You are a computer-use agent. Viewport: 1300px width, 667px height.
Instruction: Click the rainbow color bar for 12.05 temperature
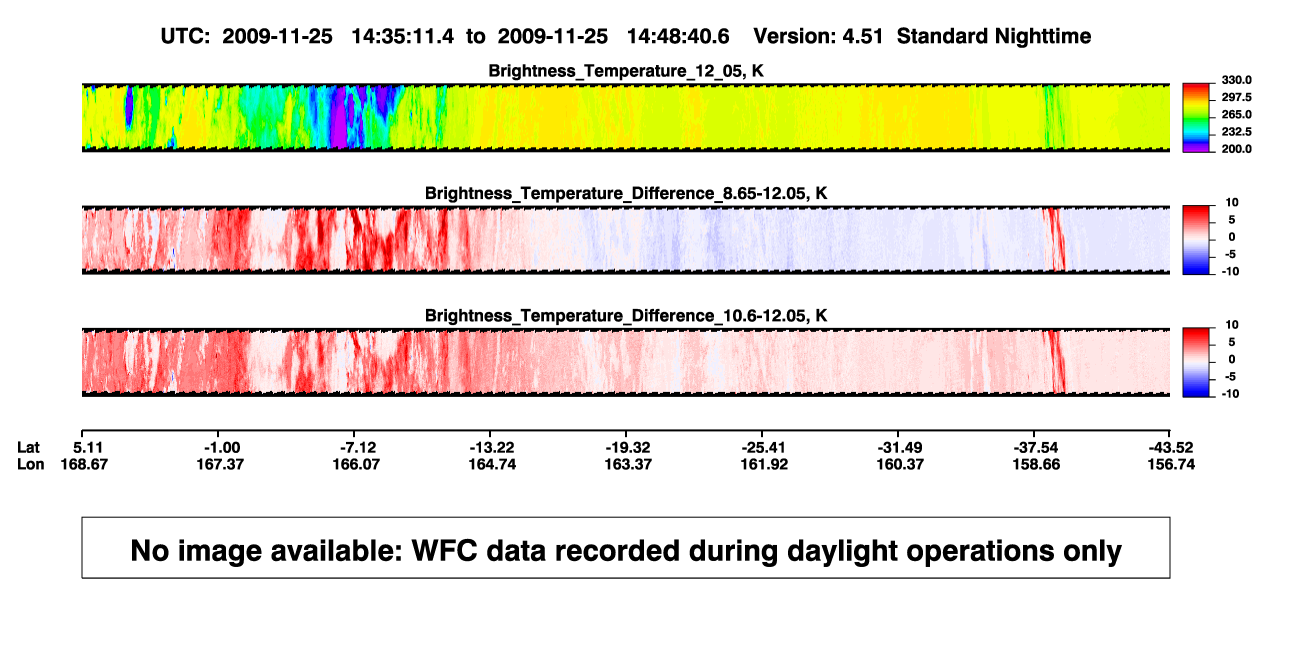[1196, 117]
